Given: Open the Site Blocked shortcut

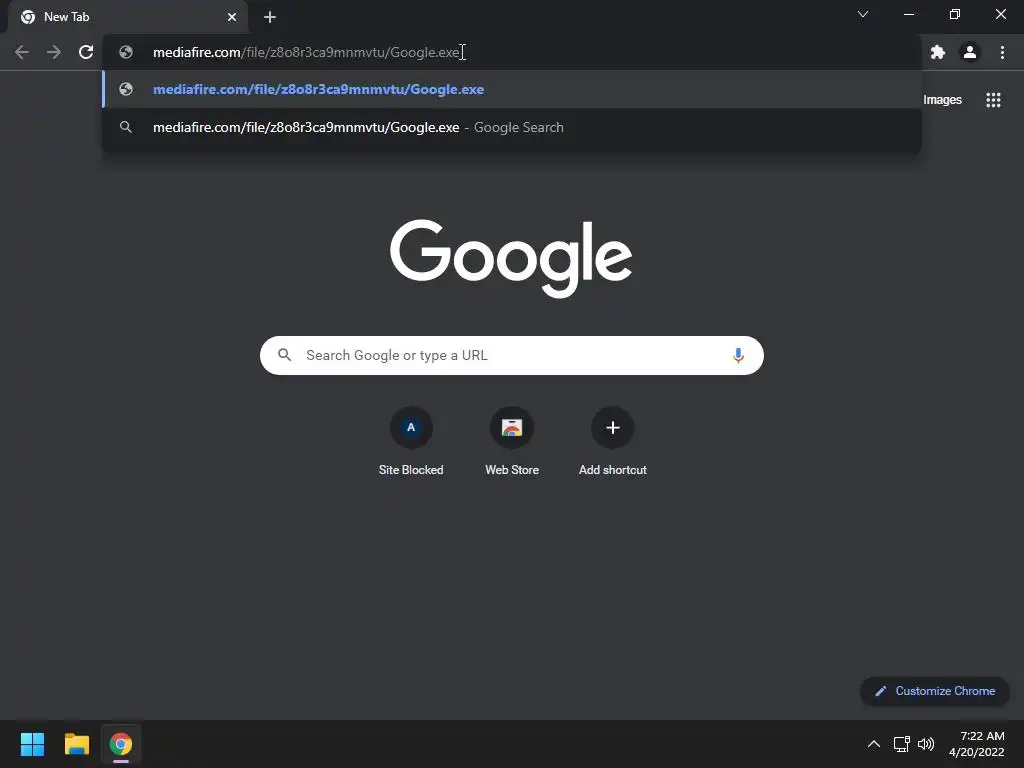Looking at the screenshot, I should [411, 441].
